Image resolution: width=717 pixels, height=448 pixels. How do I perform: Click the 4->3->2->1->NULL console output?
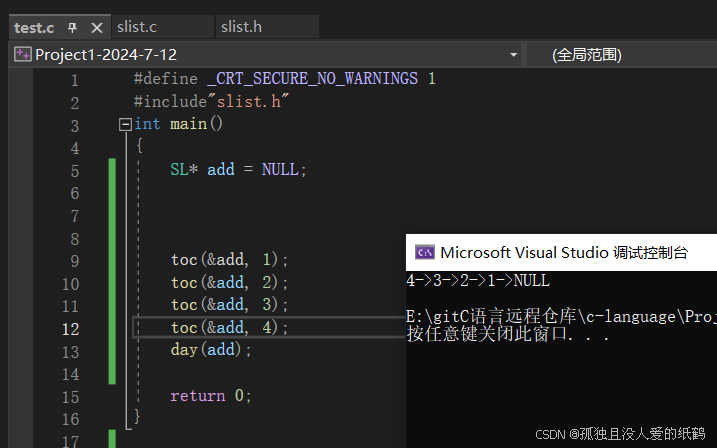478,280
